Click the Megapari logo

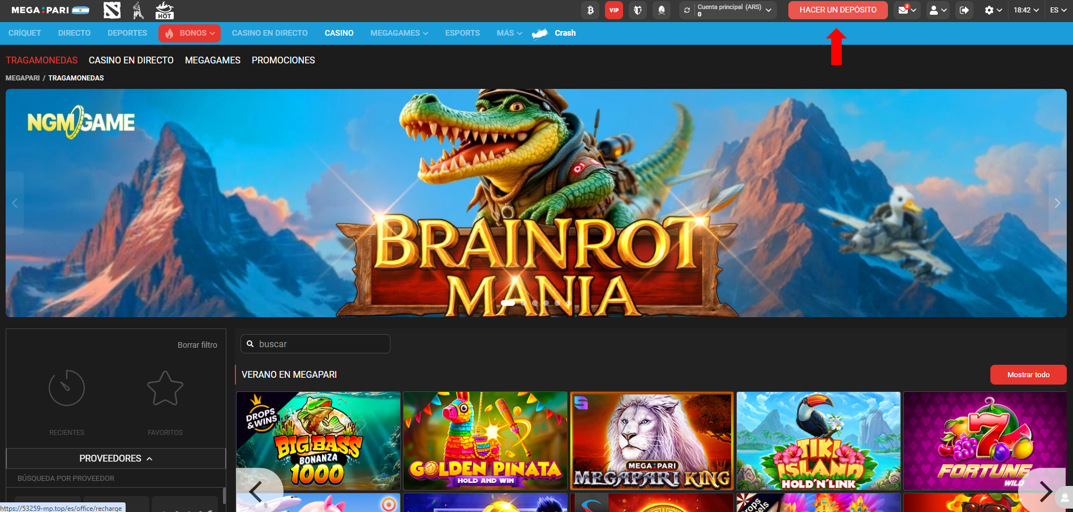point(41,10)
